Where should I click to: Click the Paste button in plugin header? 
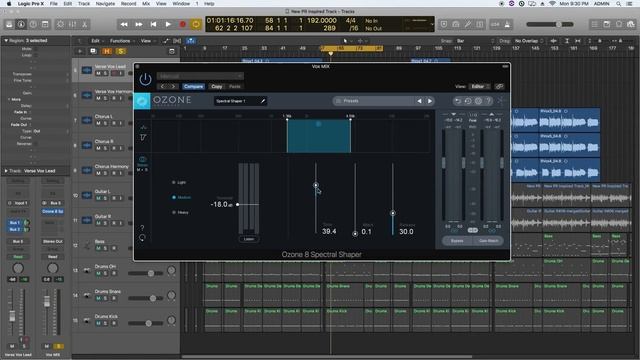[x=235, y=87]
